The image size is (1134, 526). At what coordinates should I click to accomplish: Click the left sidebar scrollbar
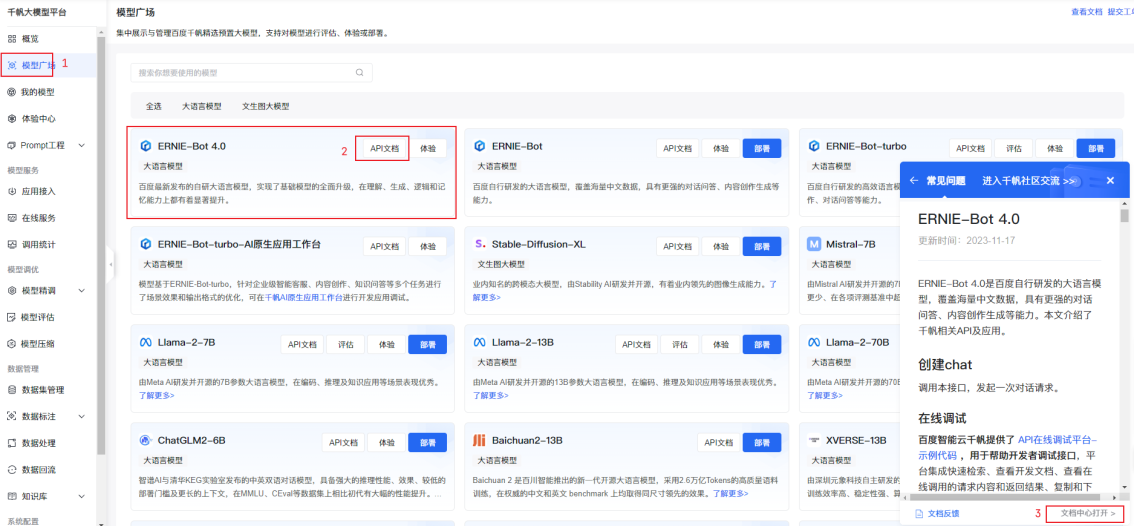click(x=101, y=246)
